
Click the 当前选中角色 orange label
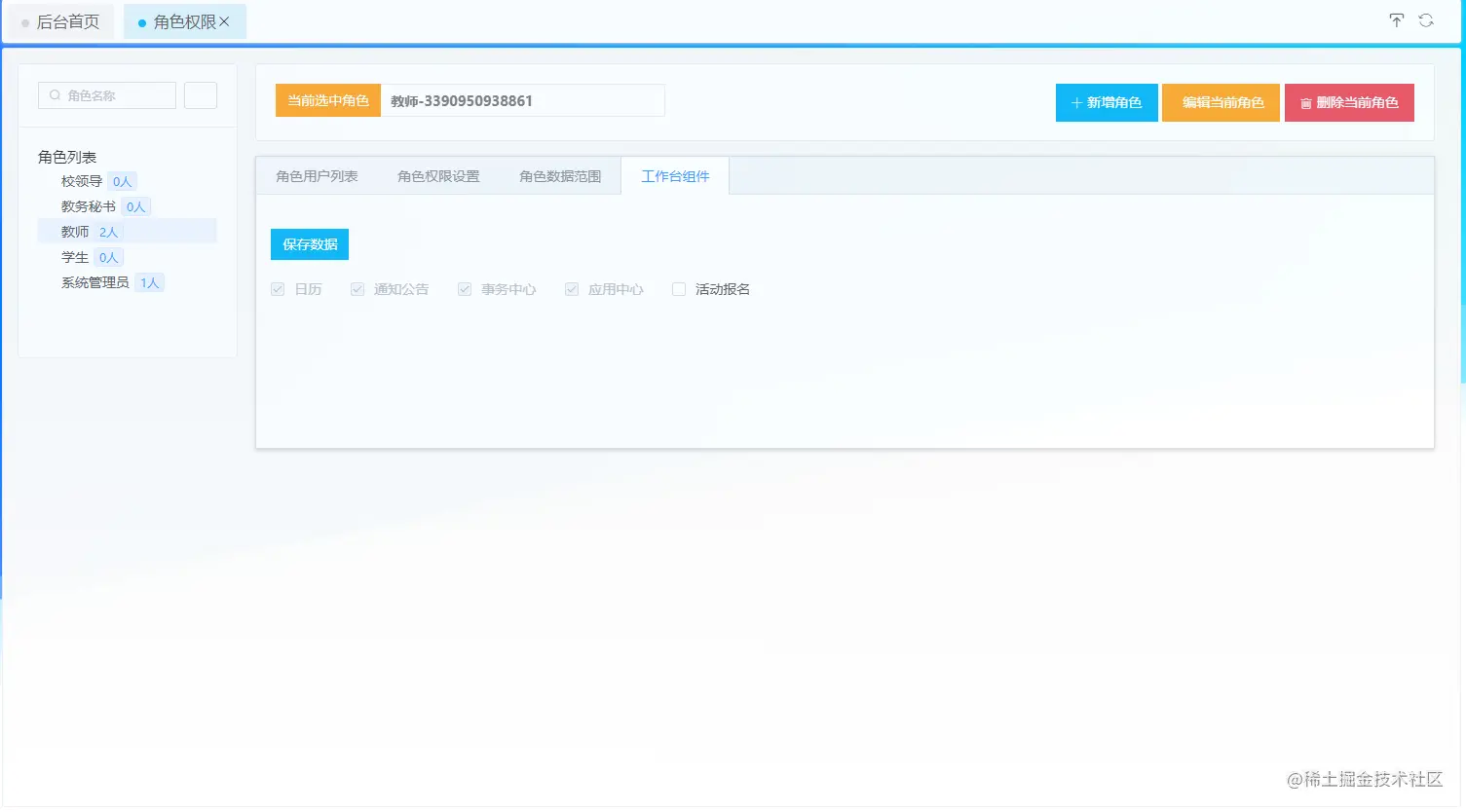328,100
